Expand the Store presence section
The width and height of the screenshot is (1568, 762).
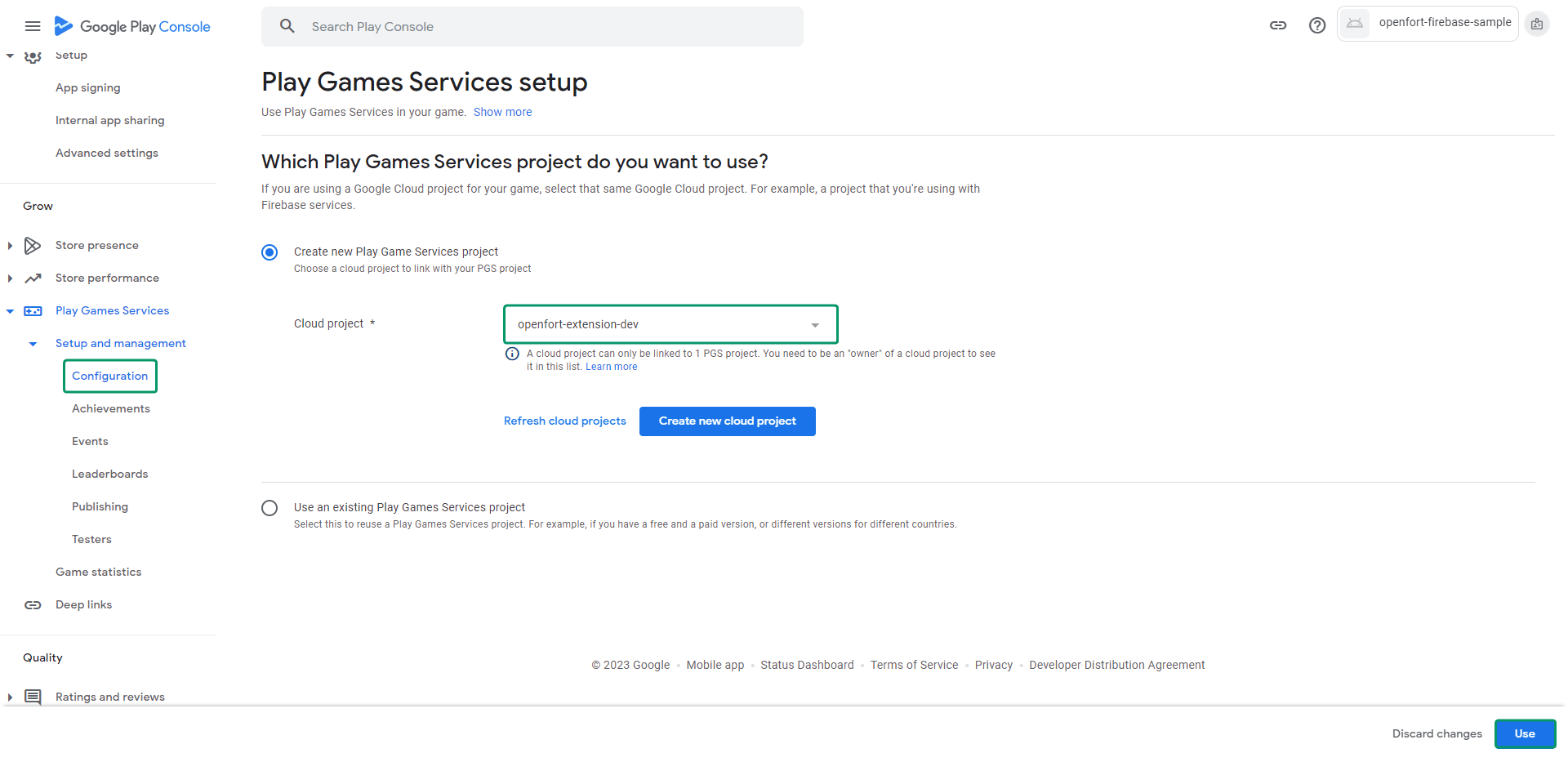click(x=10, y=246)
